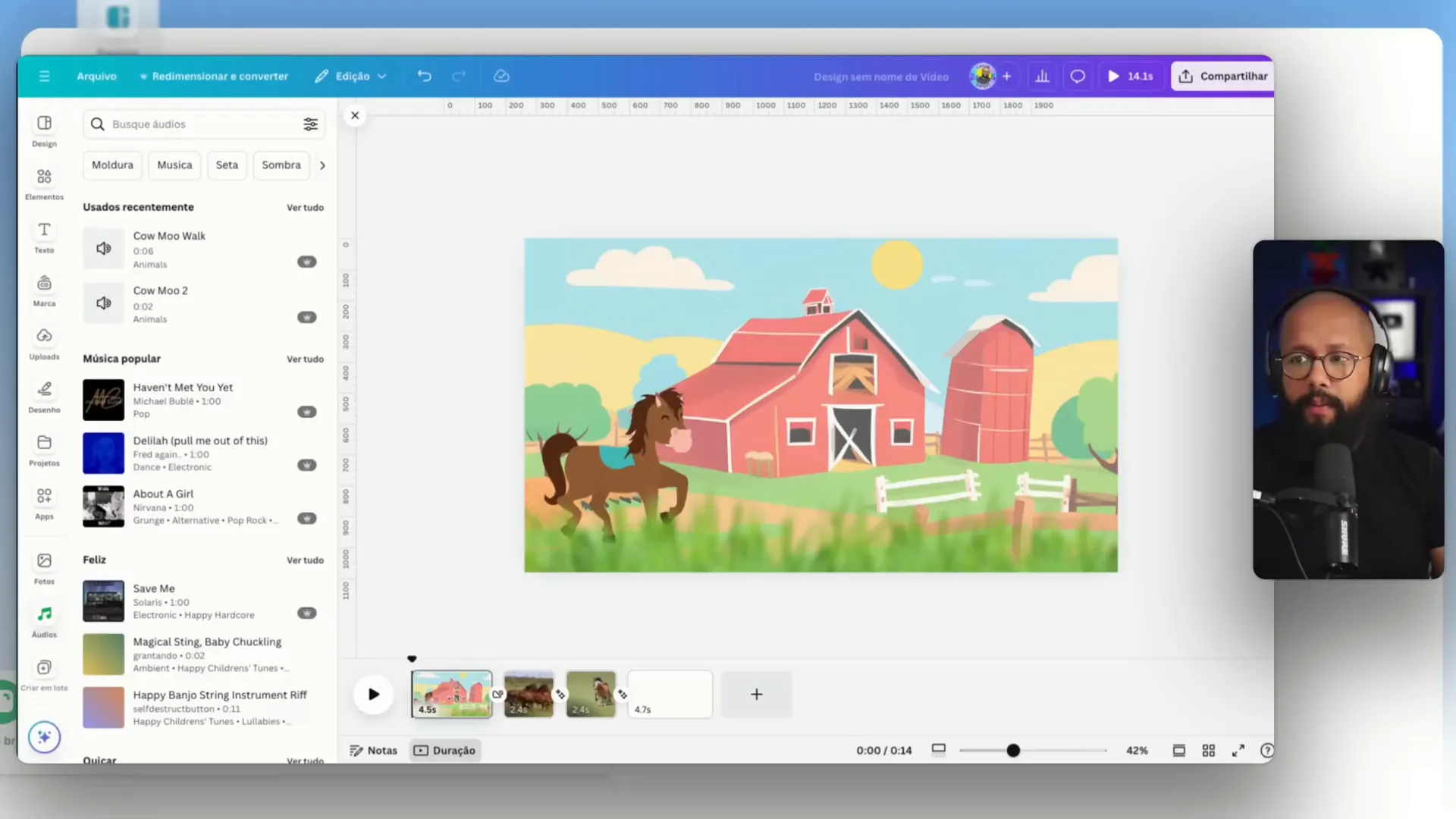1456x819 pixels.
Task: Click the Canva assistant sparkle button
Action: pos(44,736)
